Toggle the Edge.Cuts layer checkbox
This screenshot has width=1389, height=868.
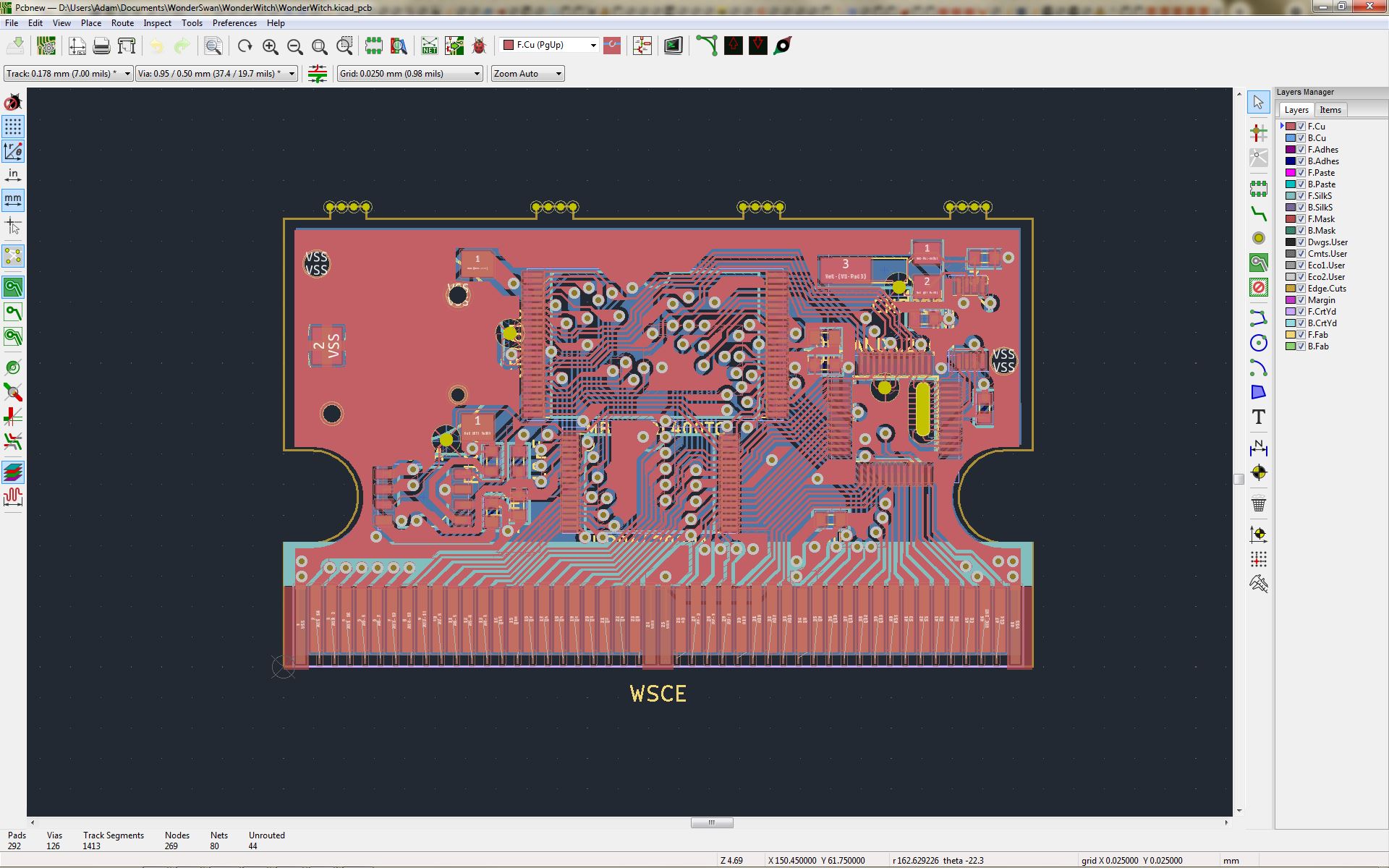click(x=1301, y=289)
